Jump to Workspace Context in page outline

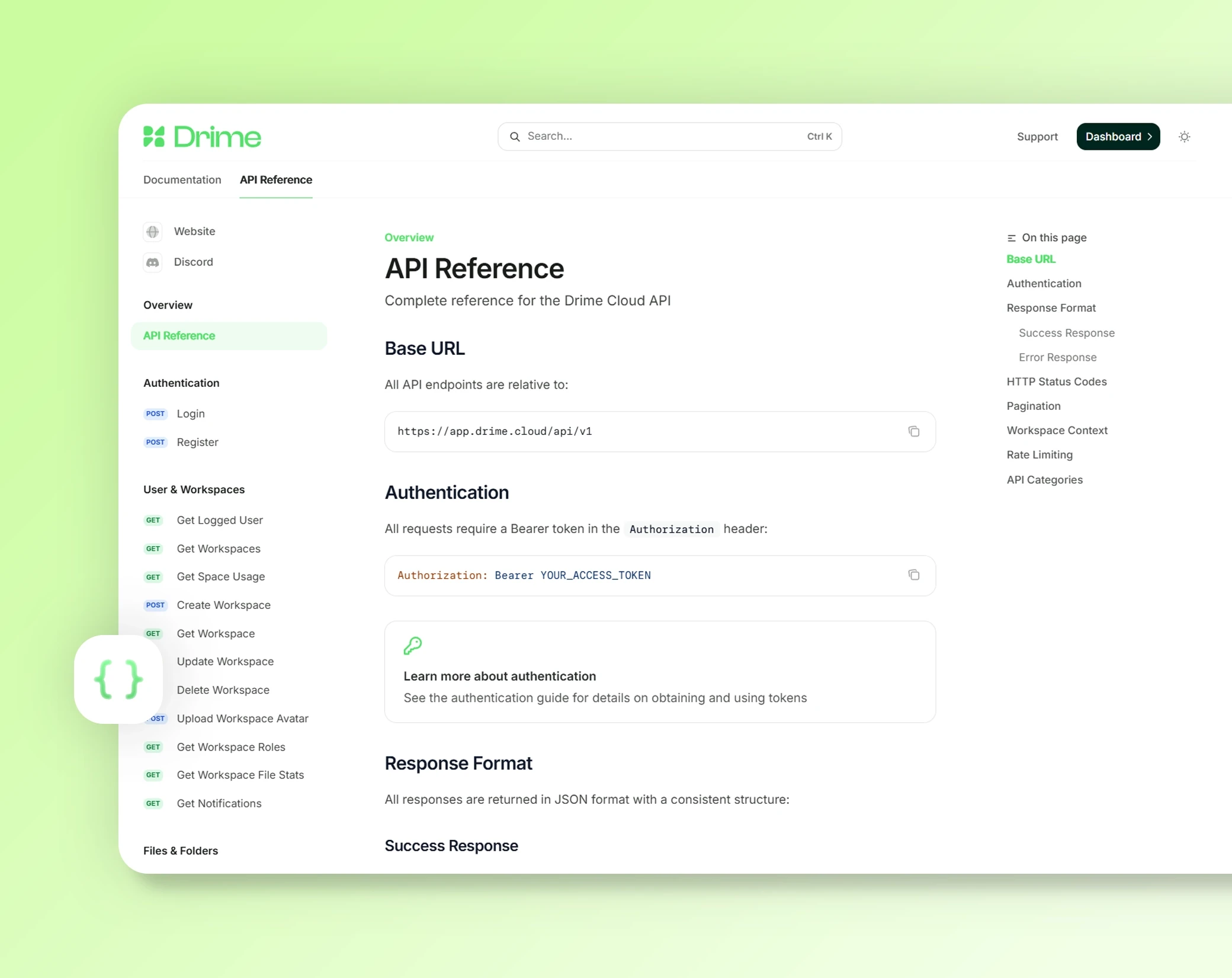[x=1057, y=430]
